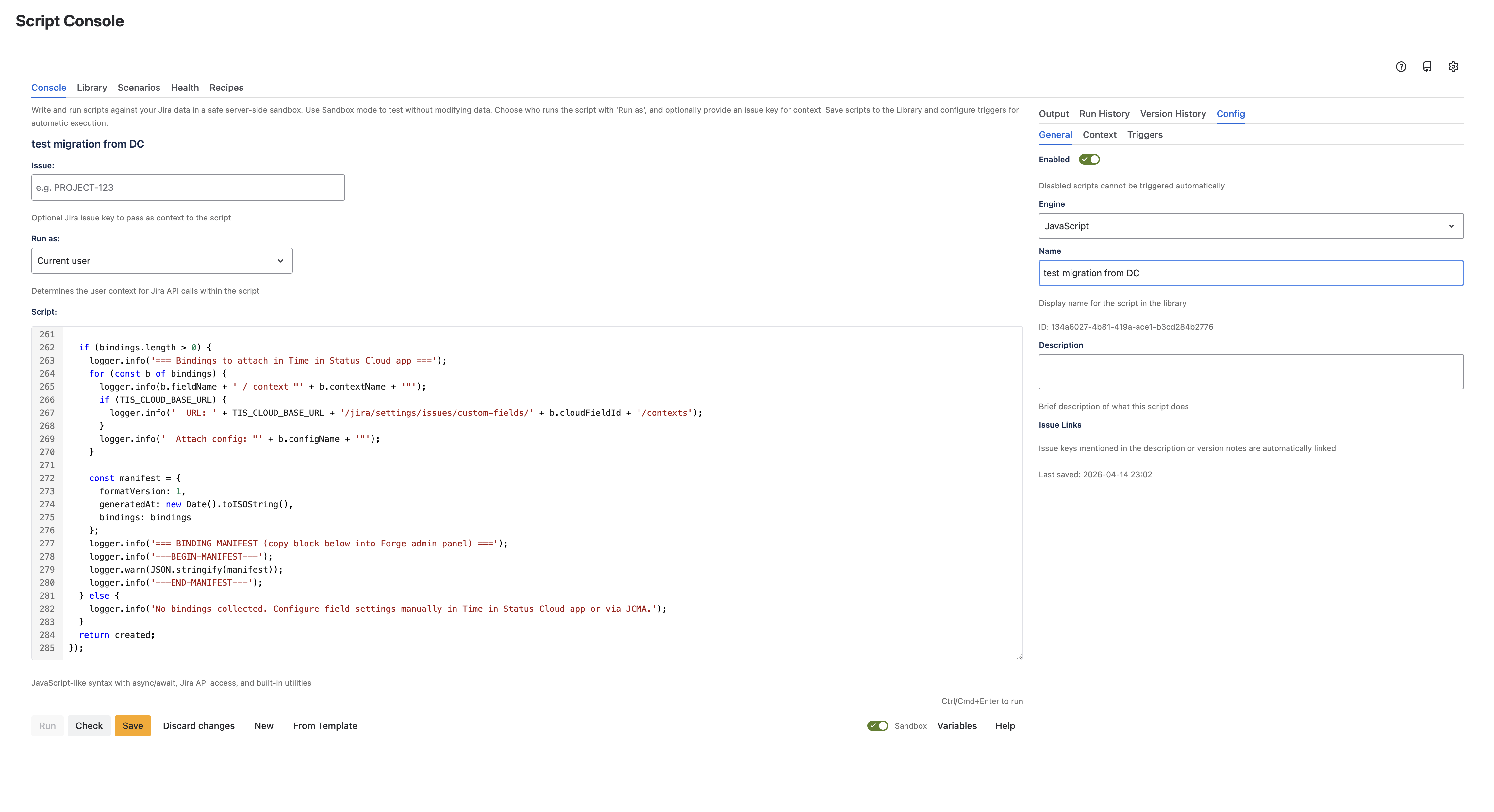Click the issue key input field

[187, 187]
